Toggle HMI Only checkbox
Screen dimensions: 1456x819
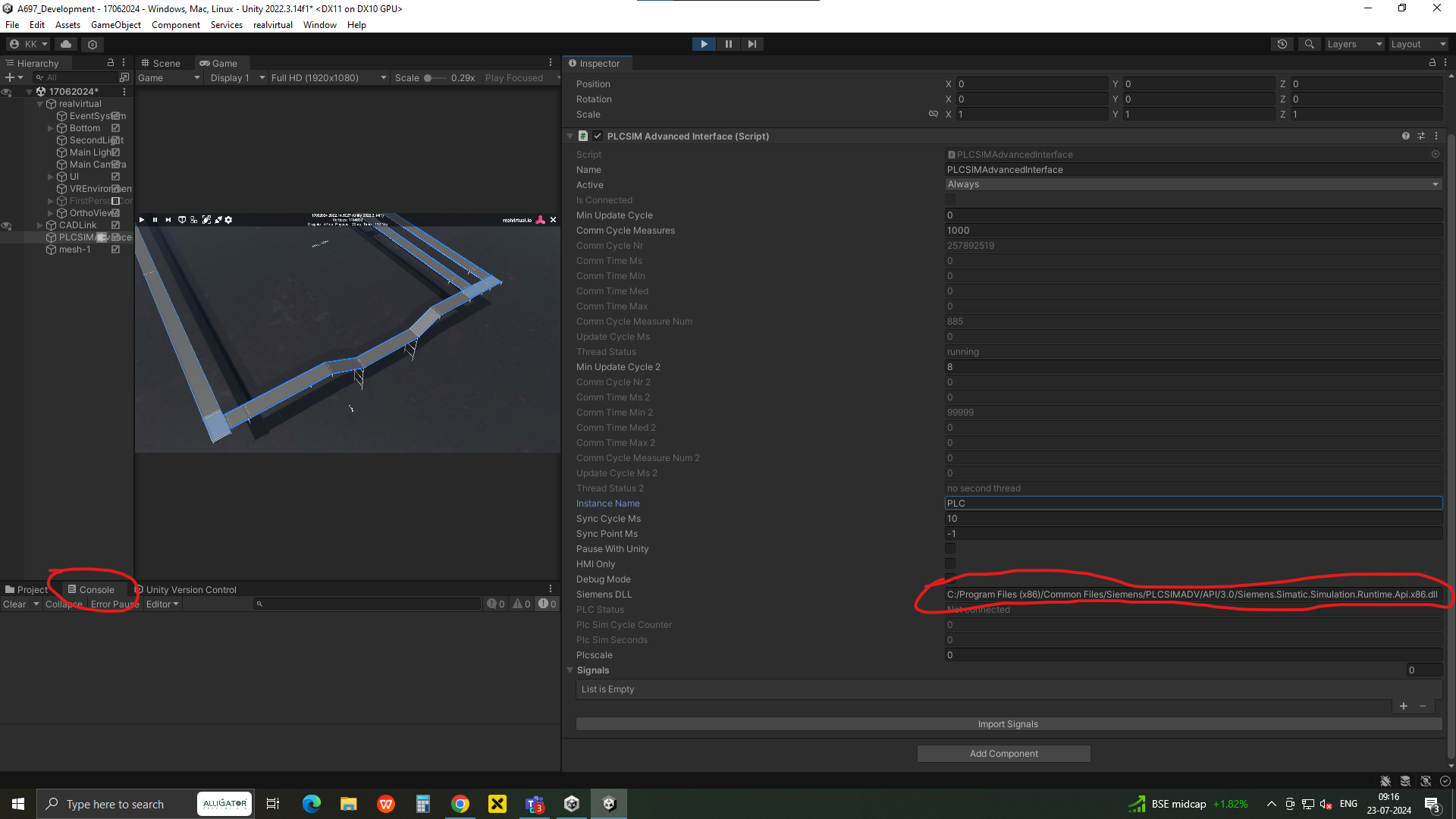pos(950,563)
